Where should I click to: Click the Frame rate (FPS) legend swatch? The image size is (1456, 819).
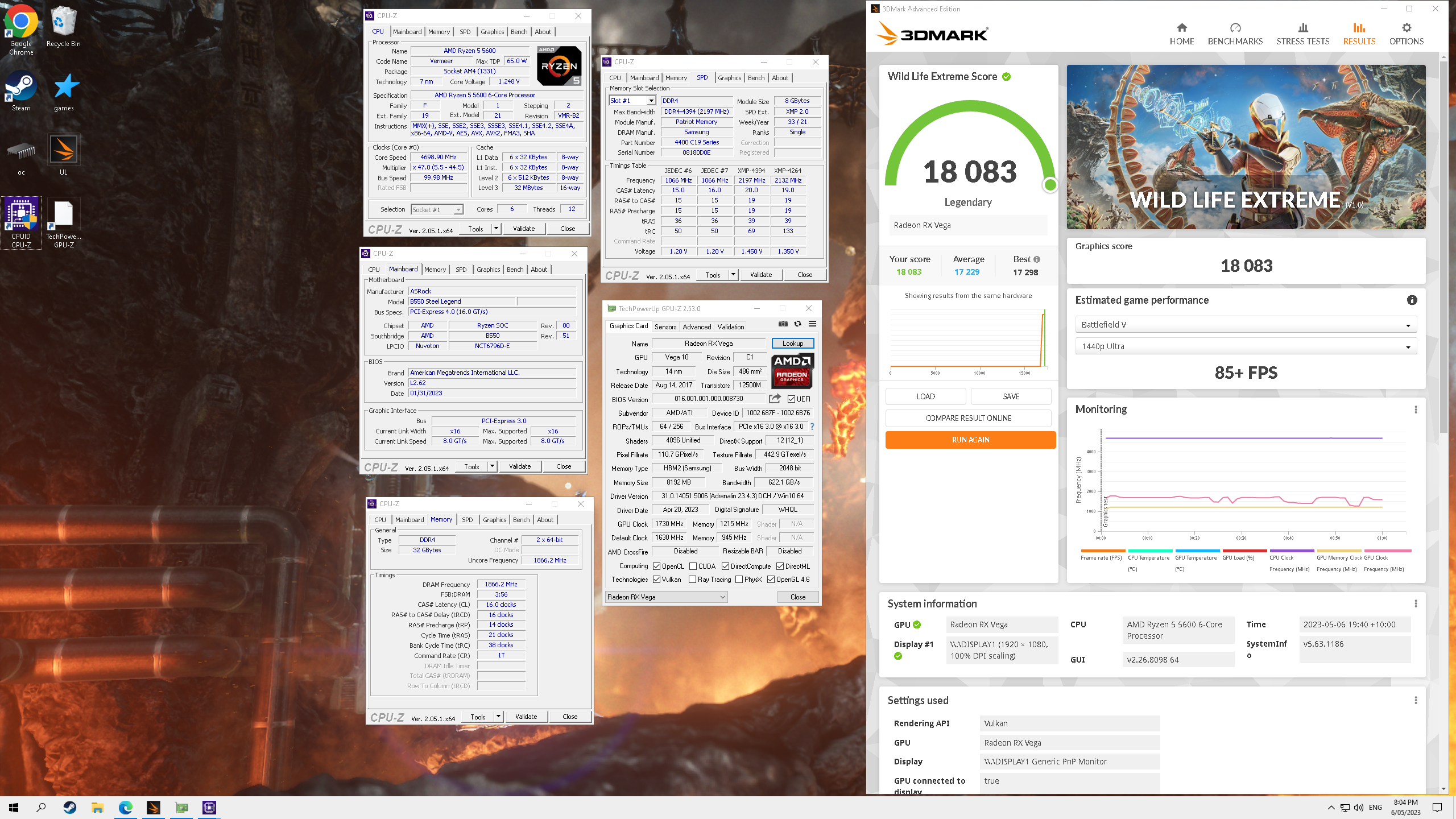tap(1103, 551)
